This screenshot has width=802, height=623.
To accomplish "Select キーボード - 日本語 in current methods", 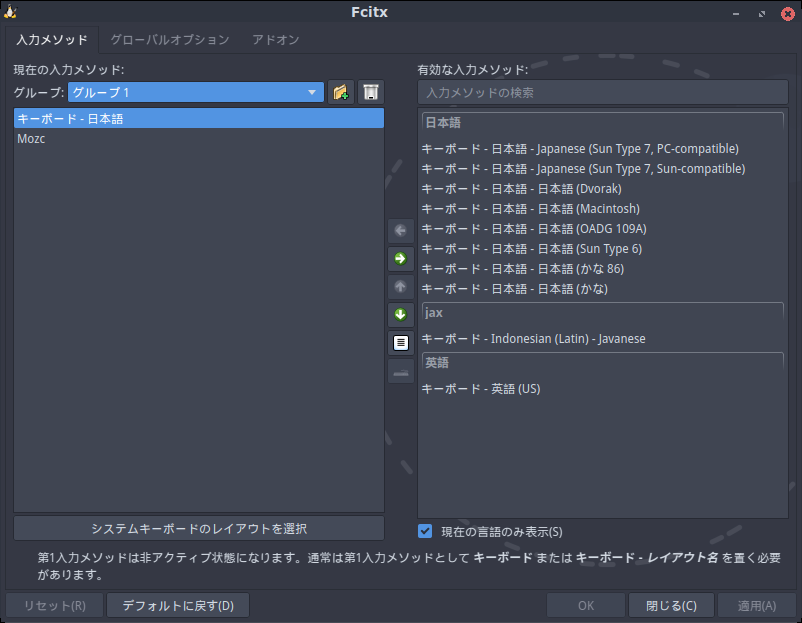I will (x=199, y=119).
